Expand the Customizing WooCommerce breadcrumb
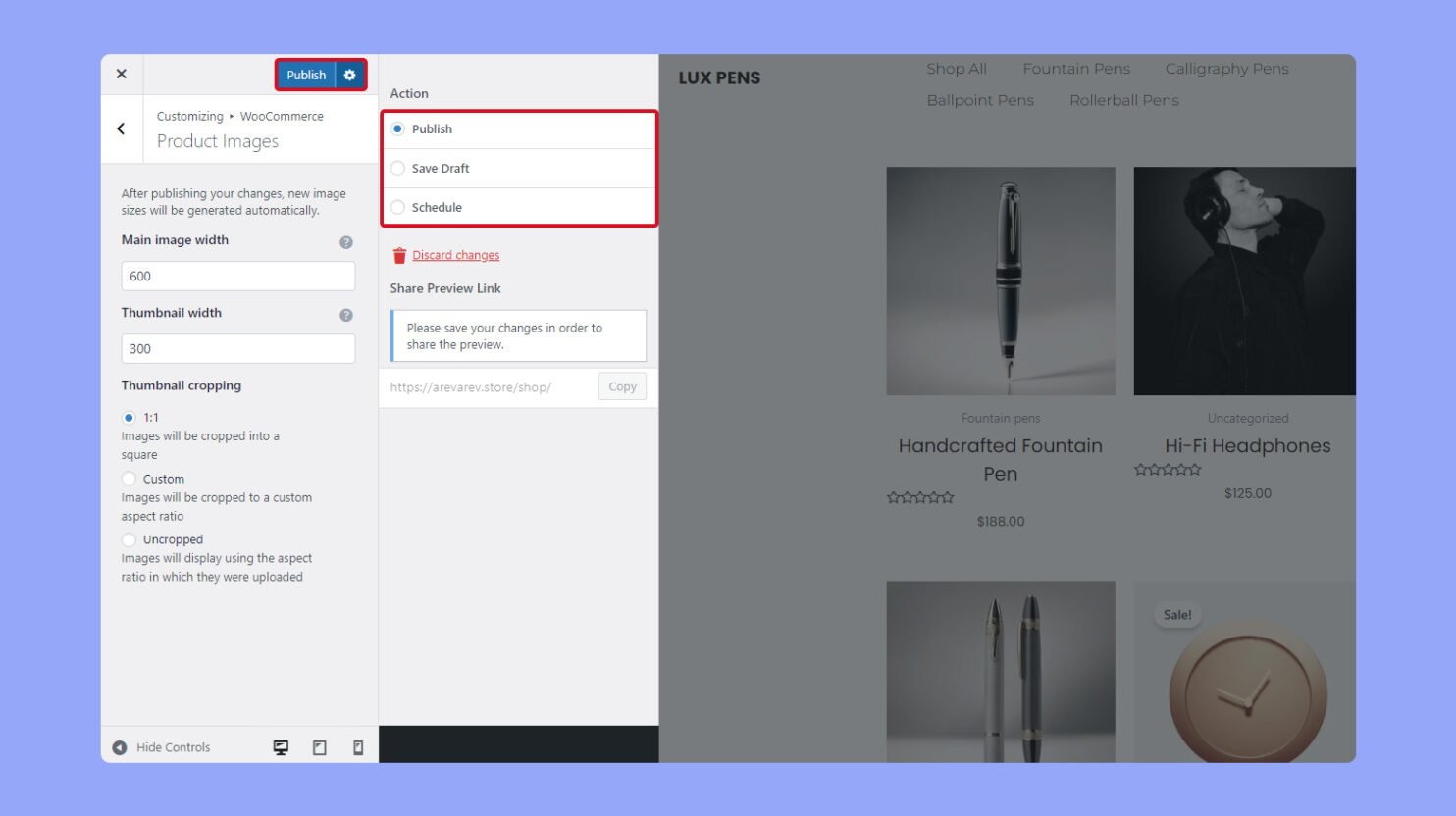 240,116
